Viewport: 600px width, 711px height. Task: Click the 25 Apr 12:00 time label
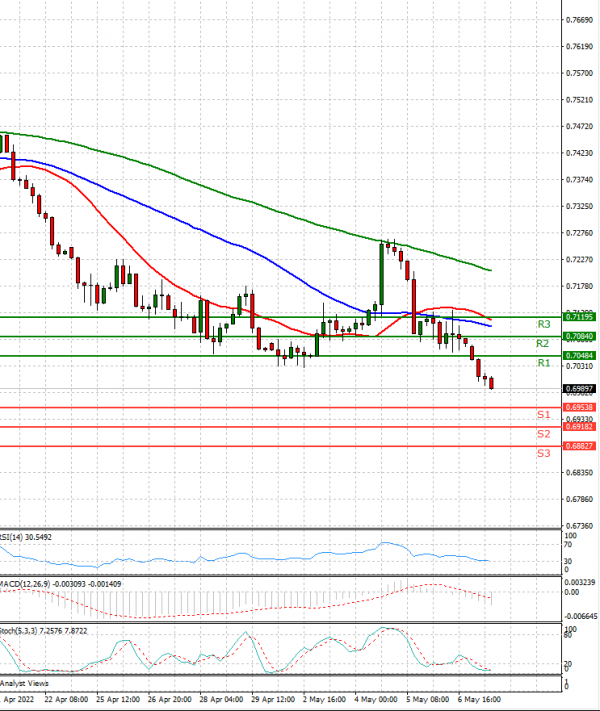[x=118, y=699]
